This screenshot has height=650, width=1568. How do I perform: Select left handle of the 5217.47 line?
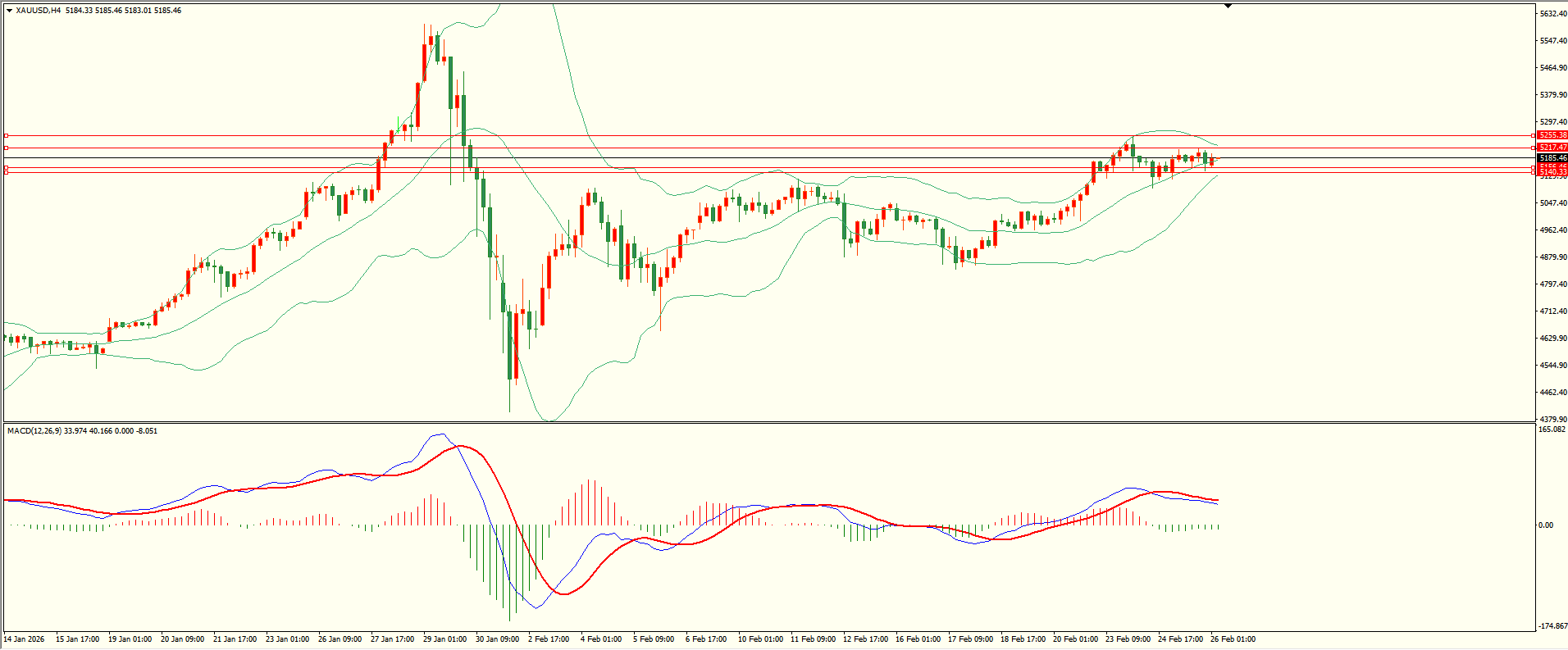pyautogui.click(x=6, y=148)
